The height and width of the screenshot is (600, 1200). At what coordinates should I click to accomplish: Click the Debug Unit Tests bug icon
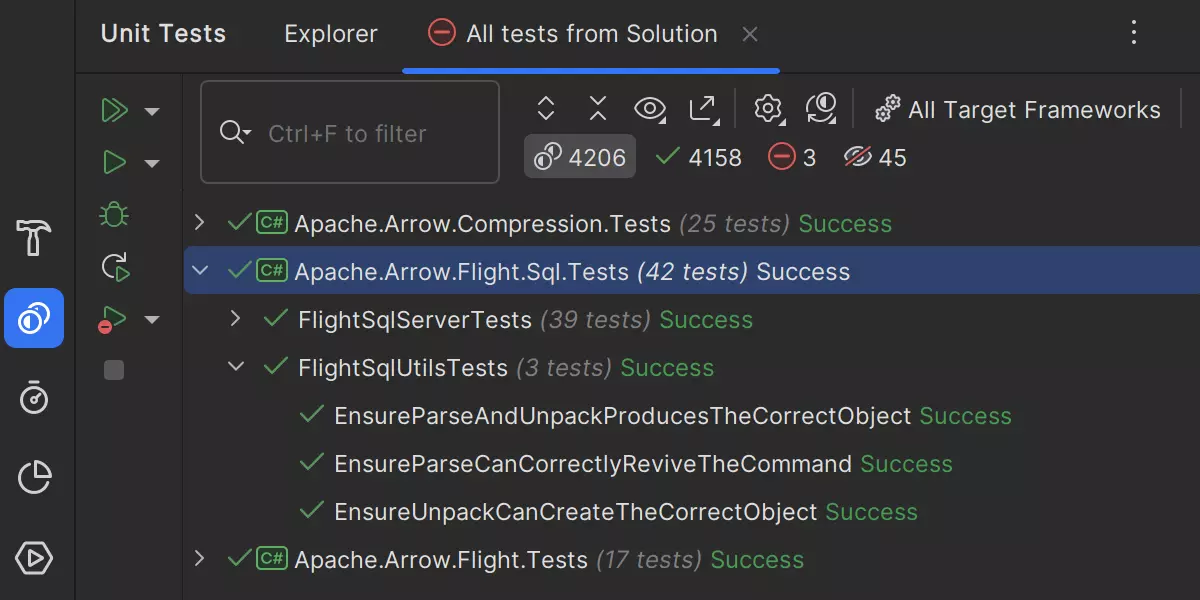(x=115, y=214)
